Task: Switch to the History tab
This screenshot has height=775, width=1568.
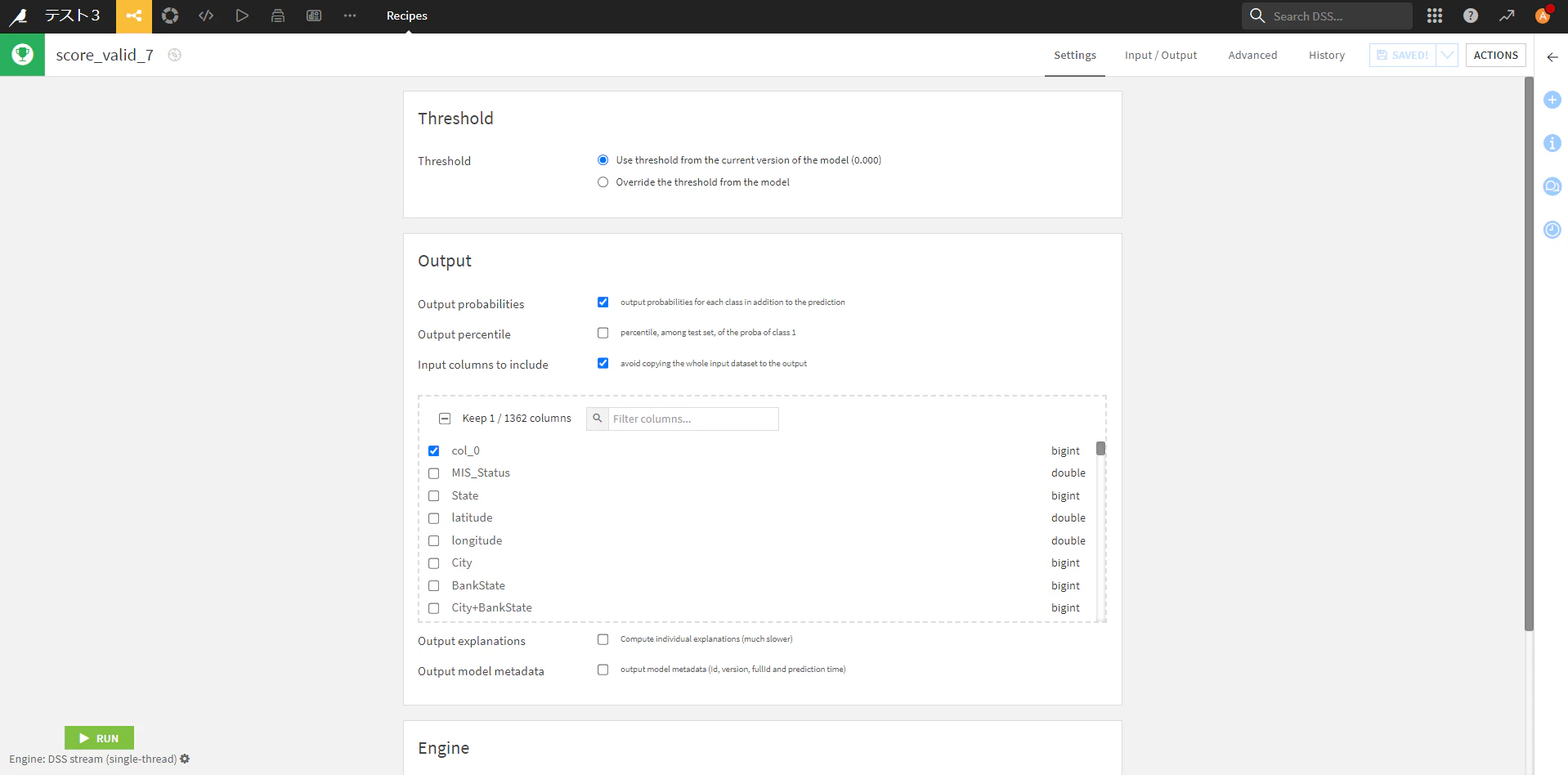Action: [x=1326, y=55]
